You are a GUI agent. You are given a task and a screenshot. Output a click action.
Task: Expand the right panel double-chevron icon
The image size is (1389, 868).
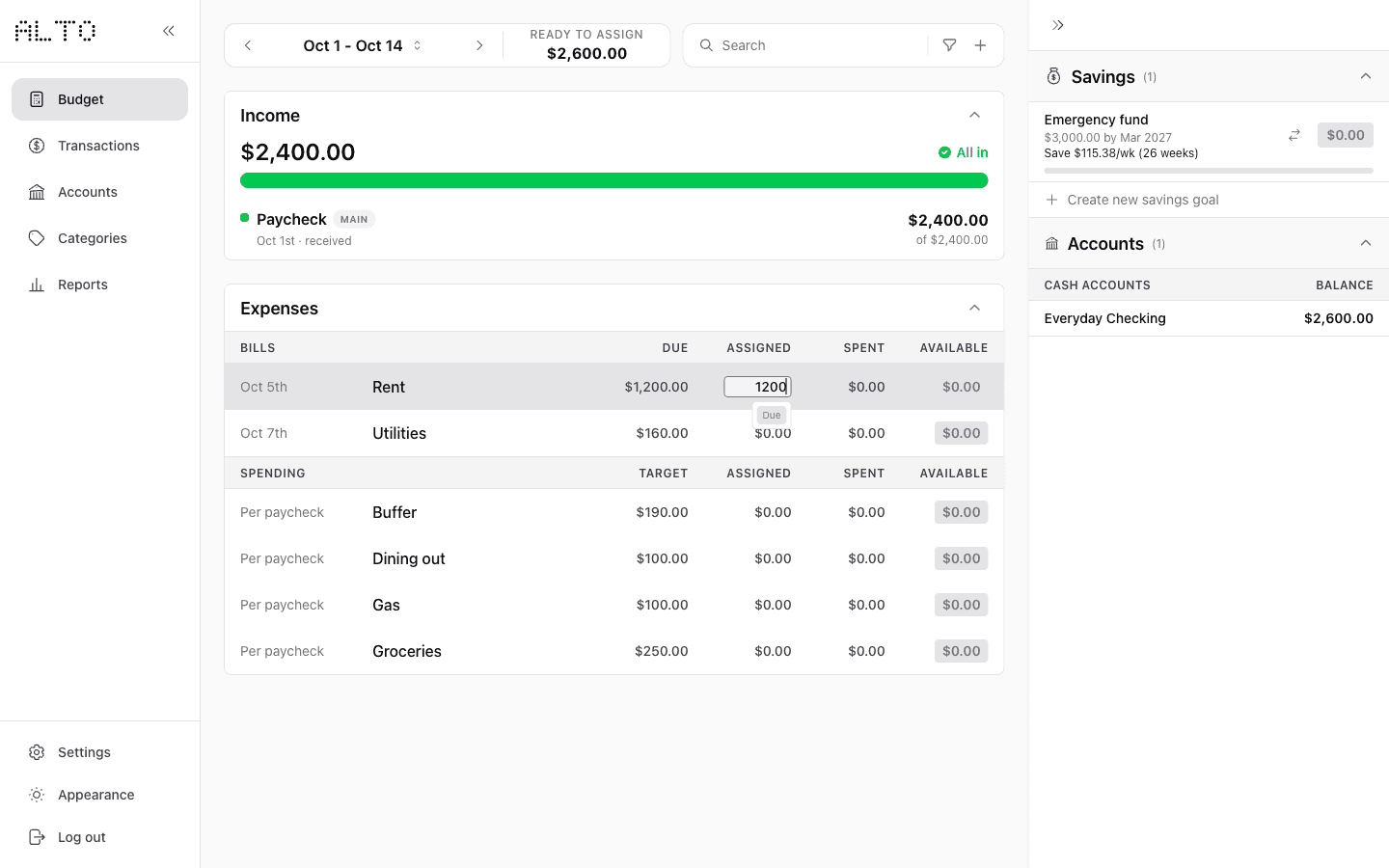click(x=1058, y=25)
